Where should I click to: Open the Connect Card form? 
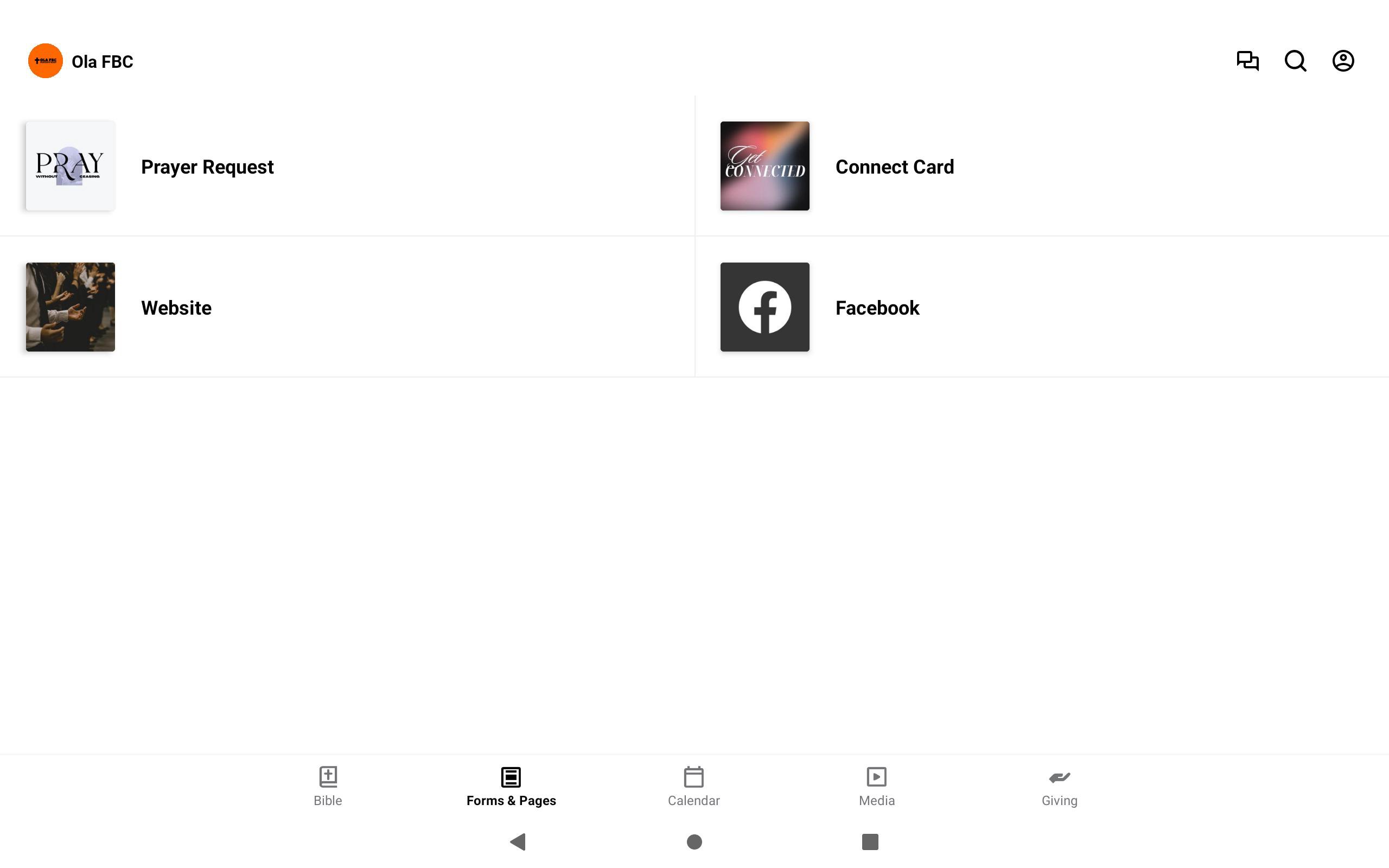click(x=1042, y=166)
